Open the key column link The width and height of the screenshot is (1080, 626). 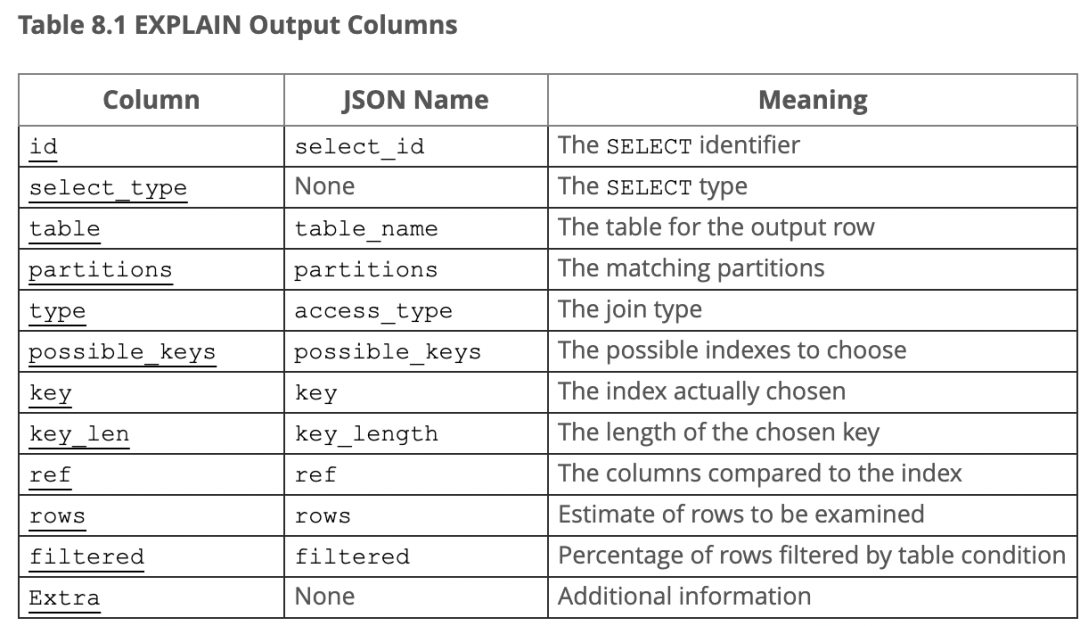point(50,393)
